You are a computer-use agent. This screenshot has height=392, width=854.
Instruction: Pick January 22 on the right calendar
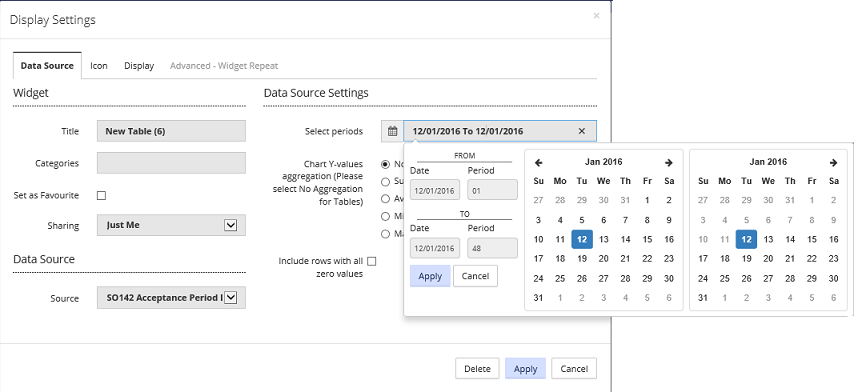[x=812, y=259]
